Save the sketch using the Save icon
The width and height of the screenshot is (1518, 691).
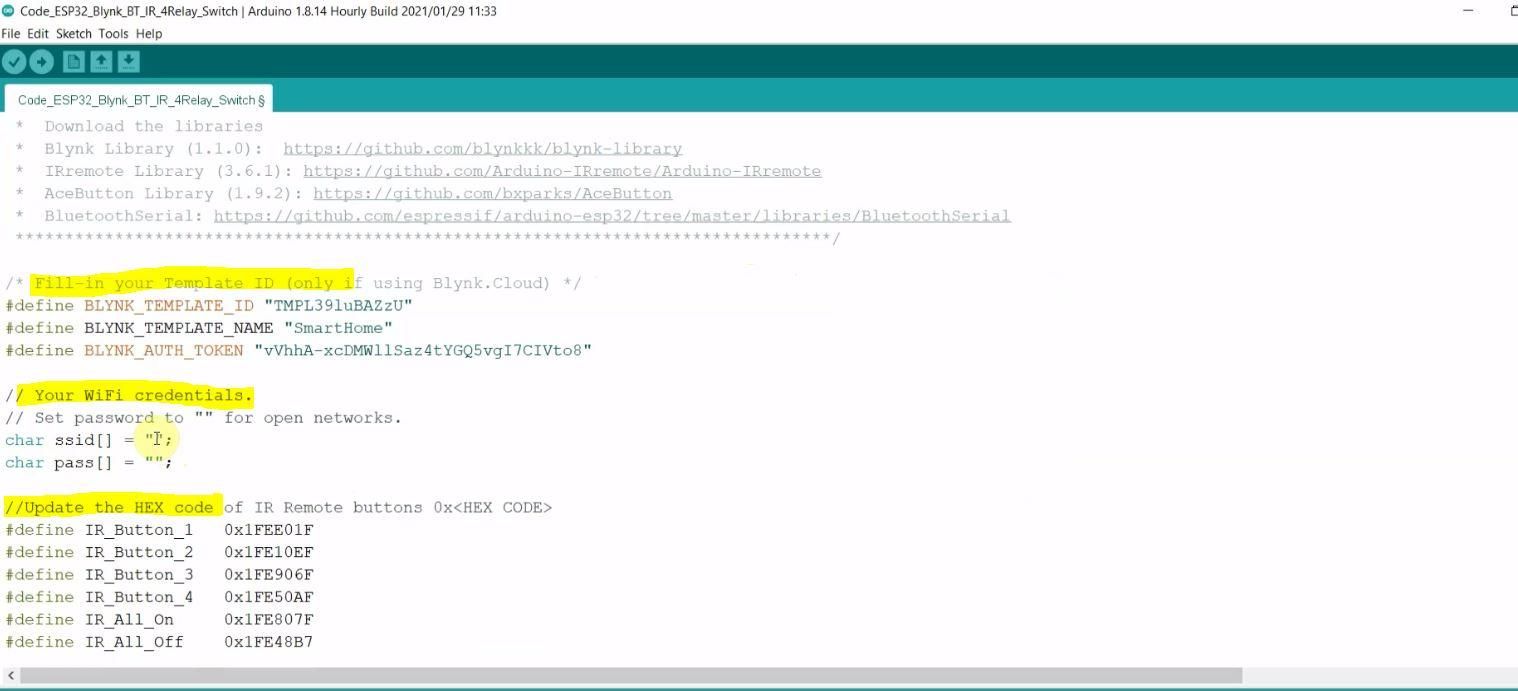[x=129, y=62]
